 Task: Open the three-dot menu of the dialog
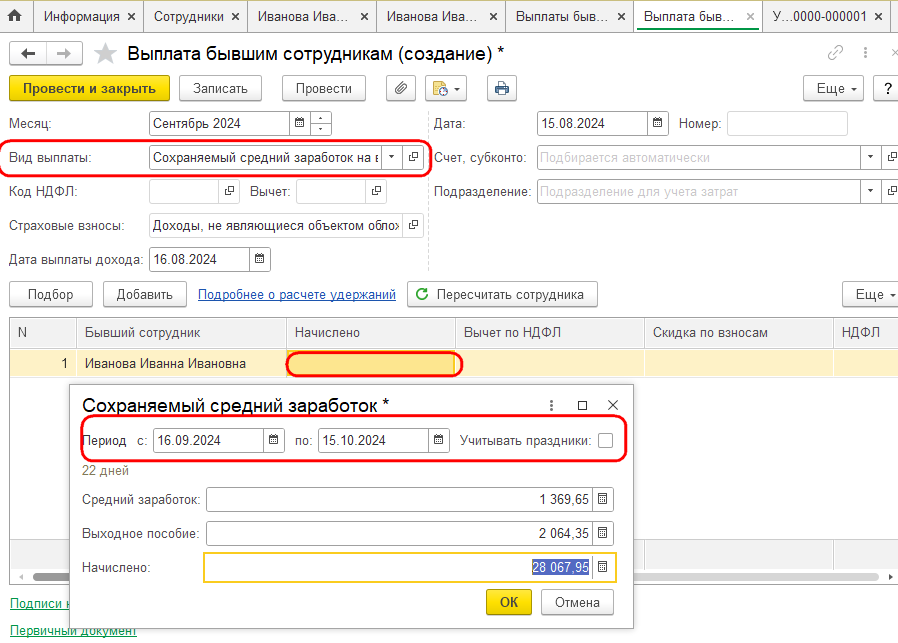(x=552, y=405)
